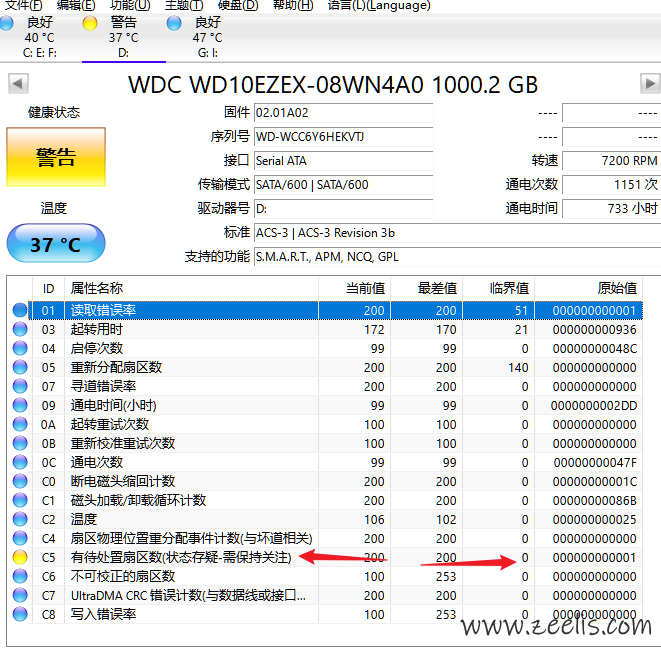Image resolution: width=661 pixels, height=650 pixels.
Task: Click the ID column header
Action: click(x=48, y=289)
